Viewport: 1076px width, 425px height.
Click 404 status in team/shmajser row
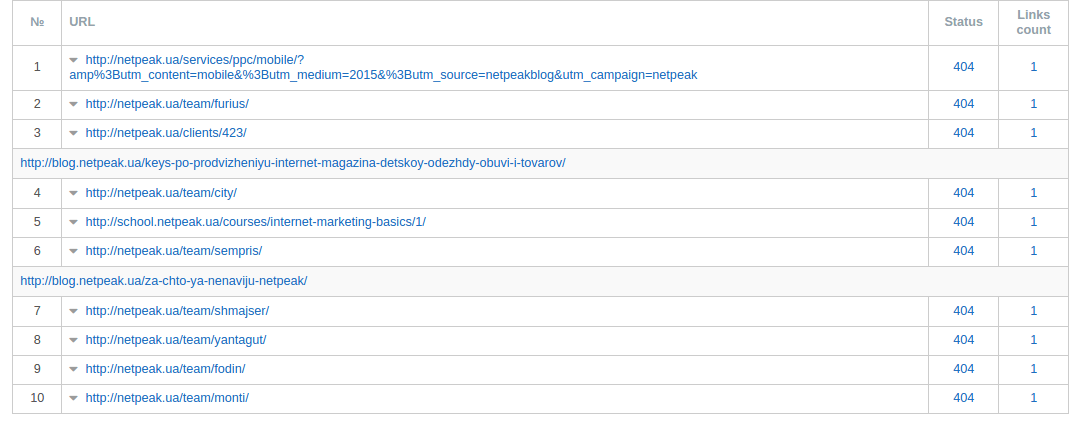963,311
